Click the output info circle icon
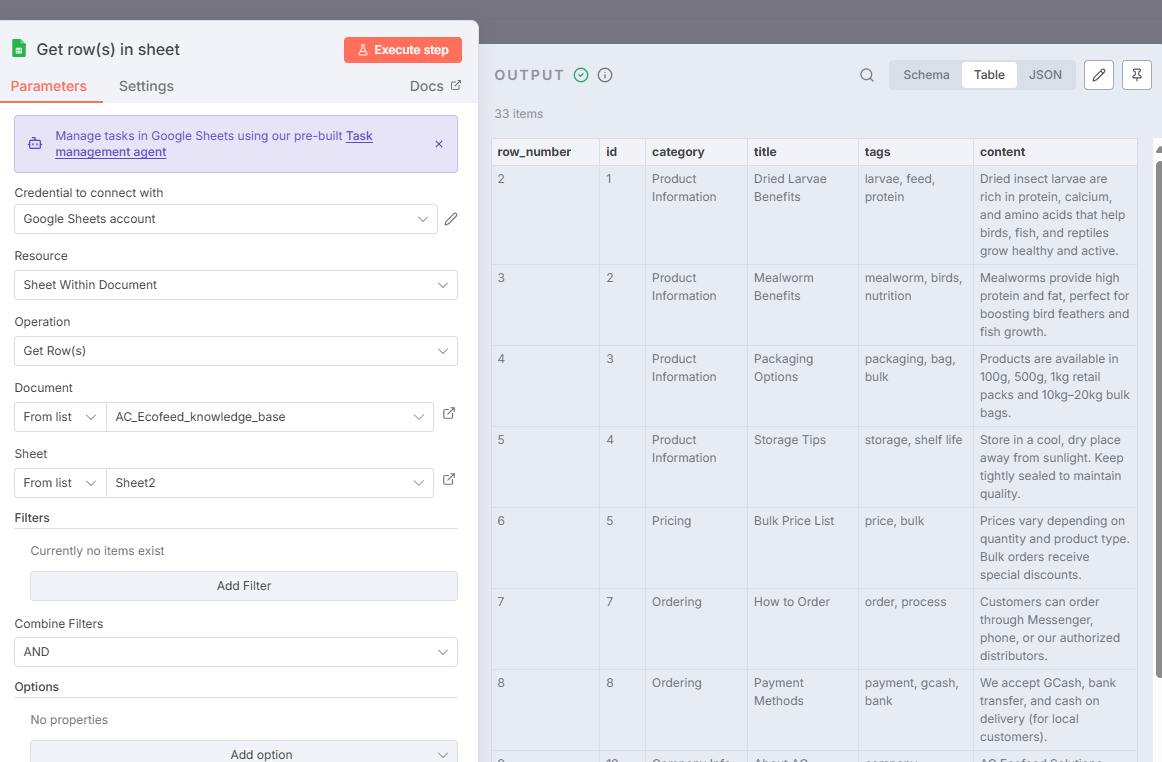 pos(605,75)
